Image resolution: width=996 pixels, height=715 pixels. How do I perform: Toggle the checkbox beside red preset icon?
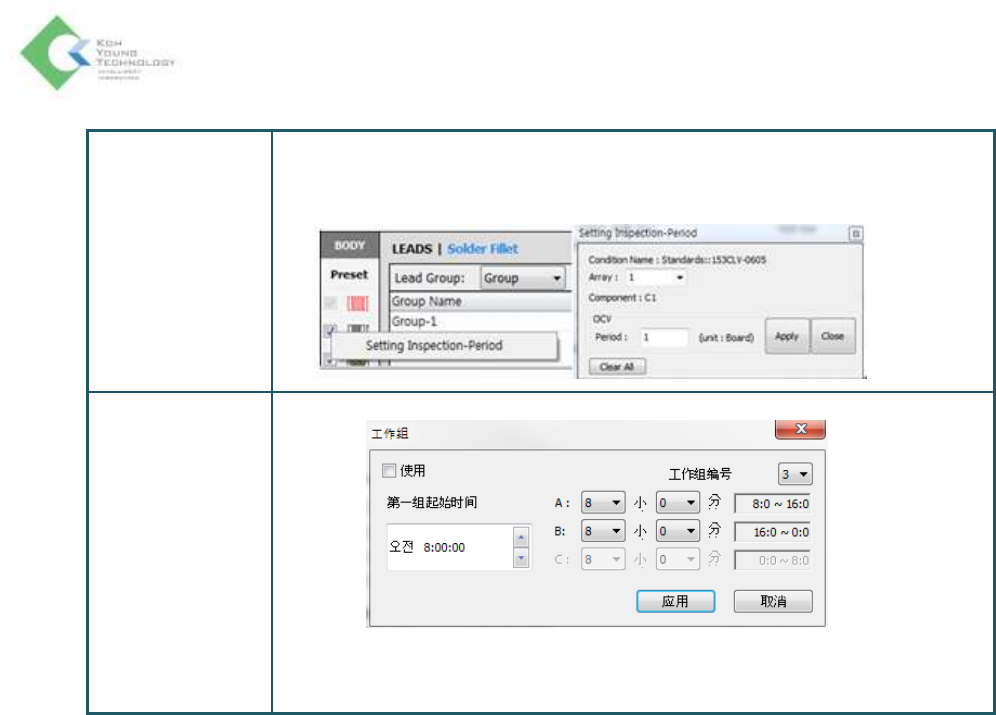pyautogui.click(x=331, y=303)
